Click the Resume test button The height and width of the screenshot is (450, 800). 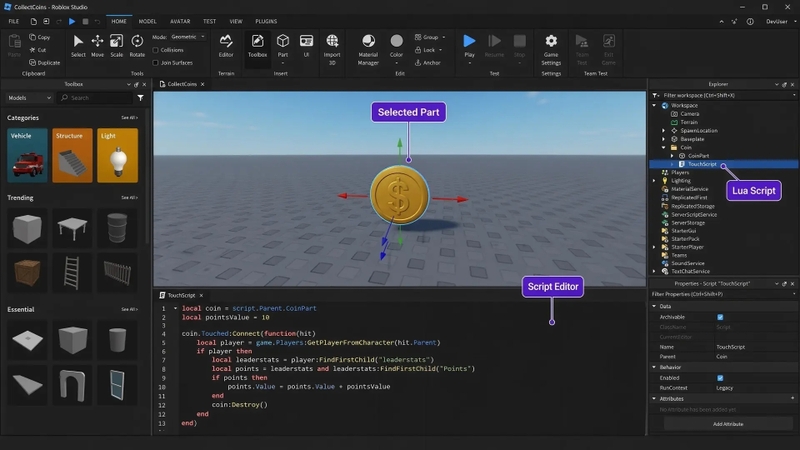[494, 45]
